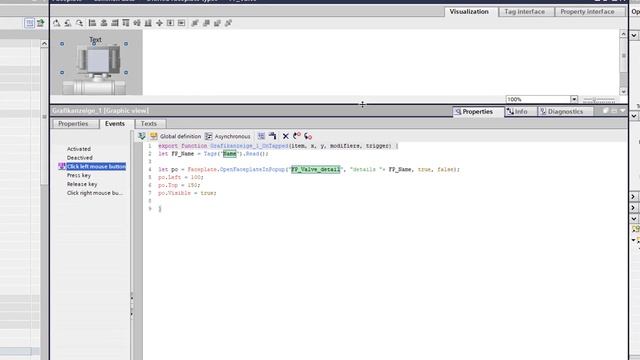Click the align bottom icon

click(148, 23)
